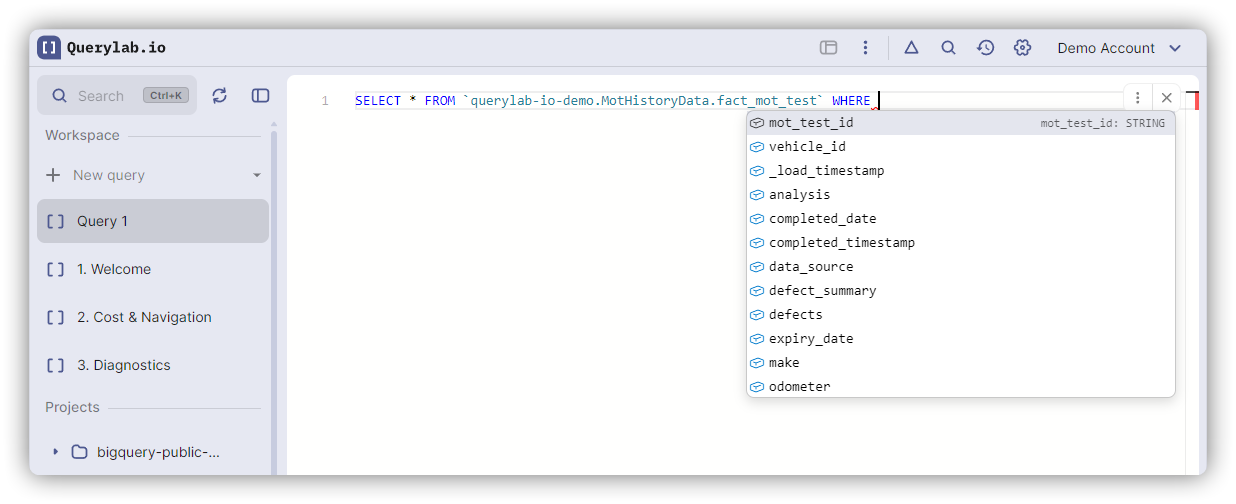Open the settings gear icon

[1022, 47]
